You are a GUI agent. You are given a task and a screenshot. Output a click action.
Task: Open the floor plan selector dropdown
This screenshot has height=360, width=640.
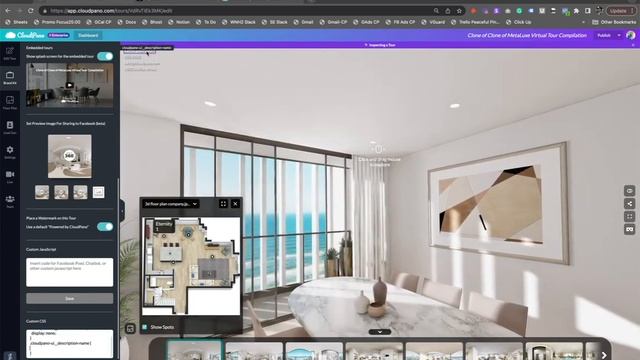(x=171, y=204)
